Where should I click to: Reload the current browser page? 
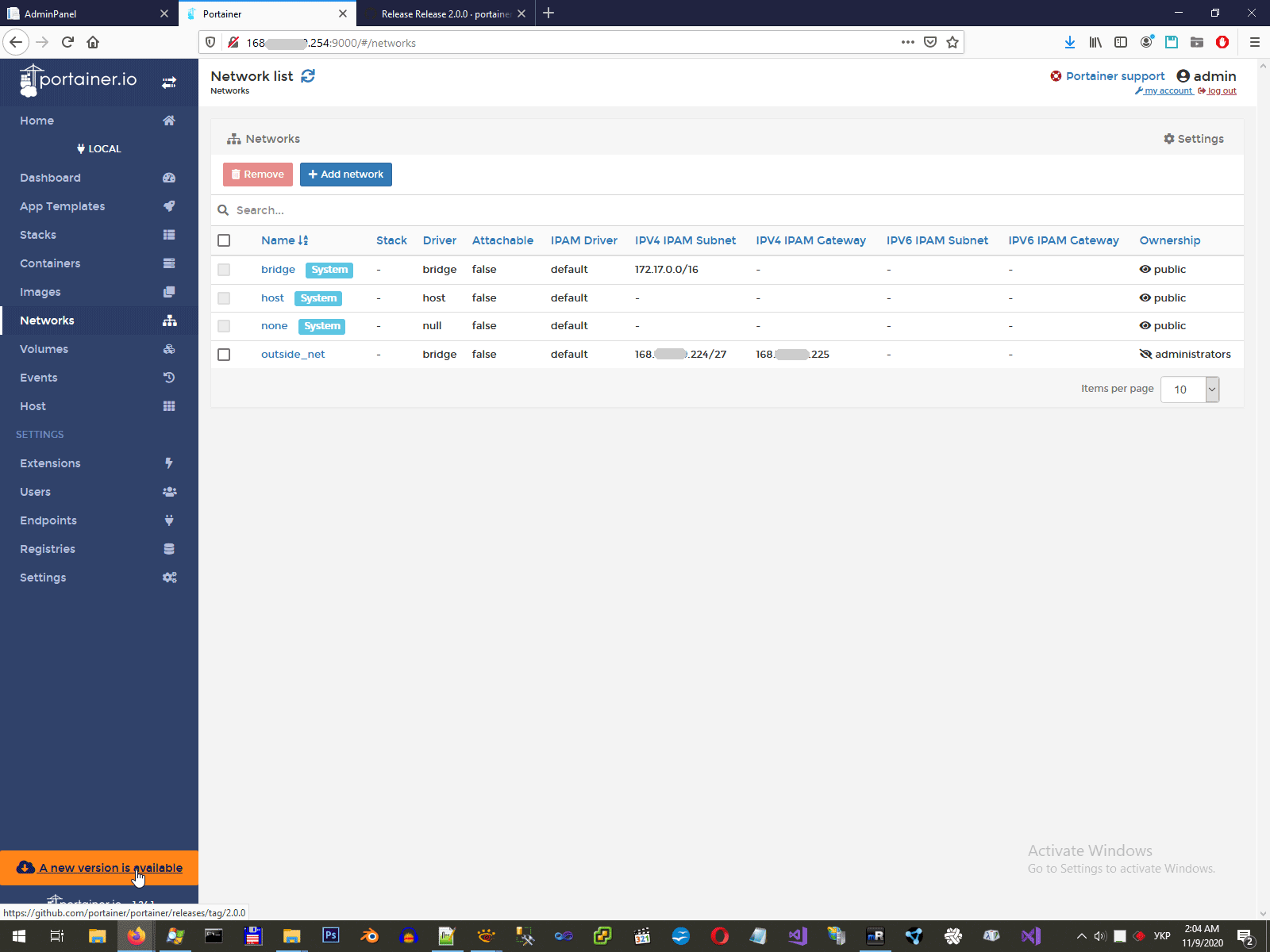click(x=68, y=42)
